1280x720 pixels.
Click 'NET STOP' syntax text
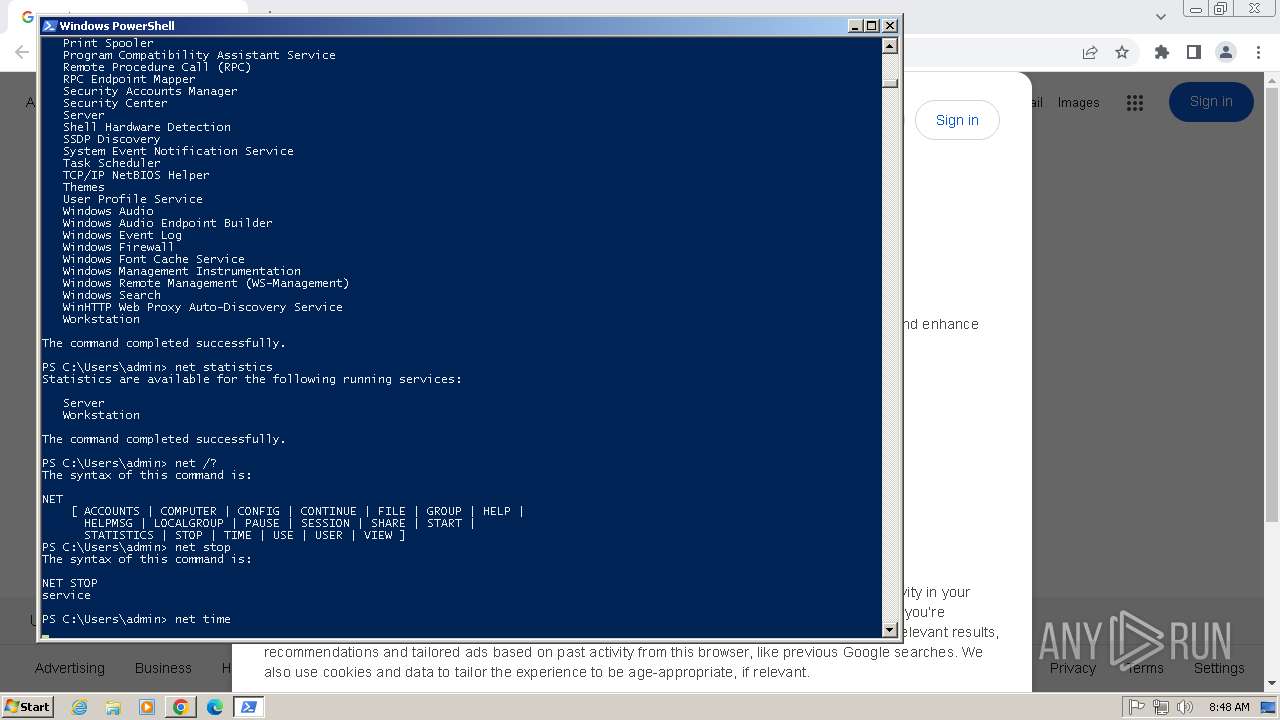[70, 583]
